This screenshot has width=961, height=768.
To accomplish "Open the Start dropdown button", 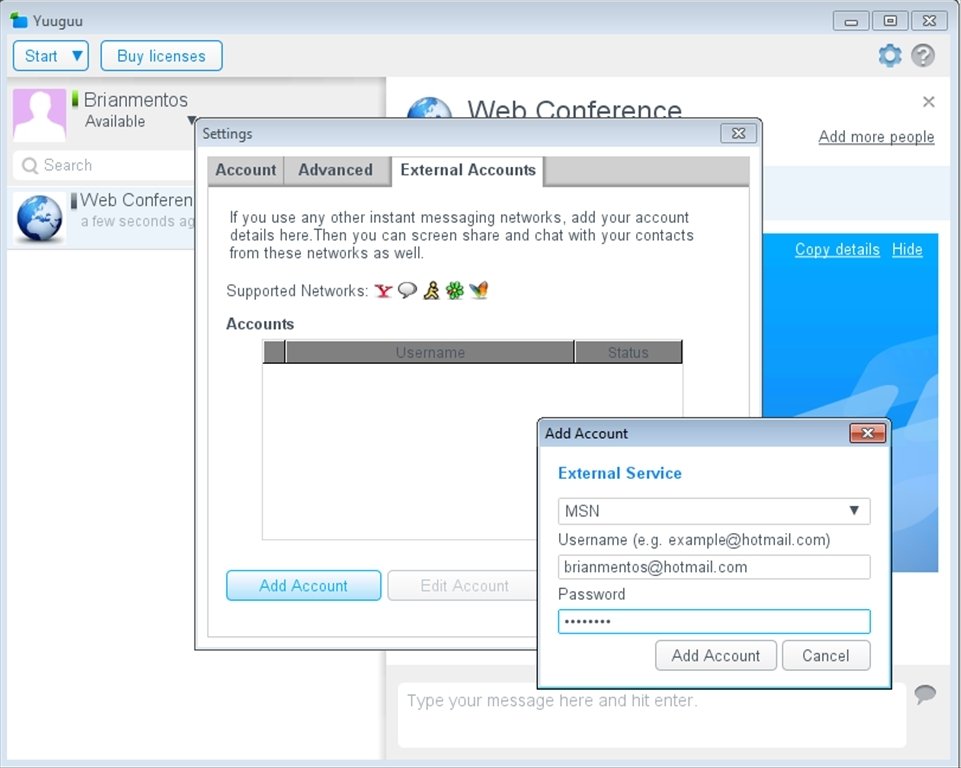I will click(x=51, y=56).
